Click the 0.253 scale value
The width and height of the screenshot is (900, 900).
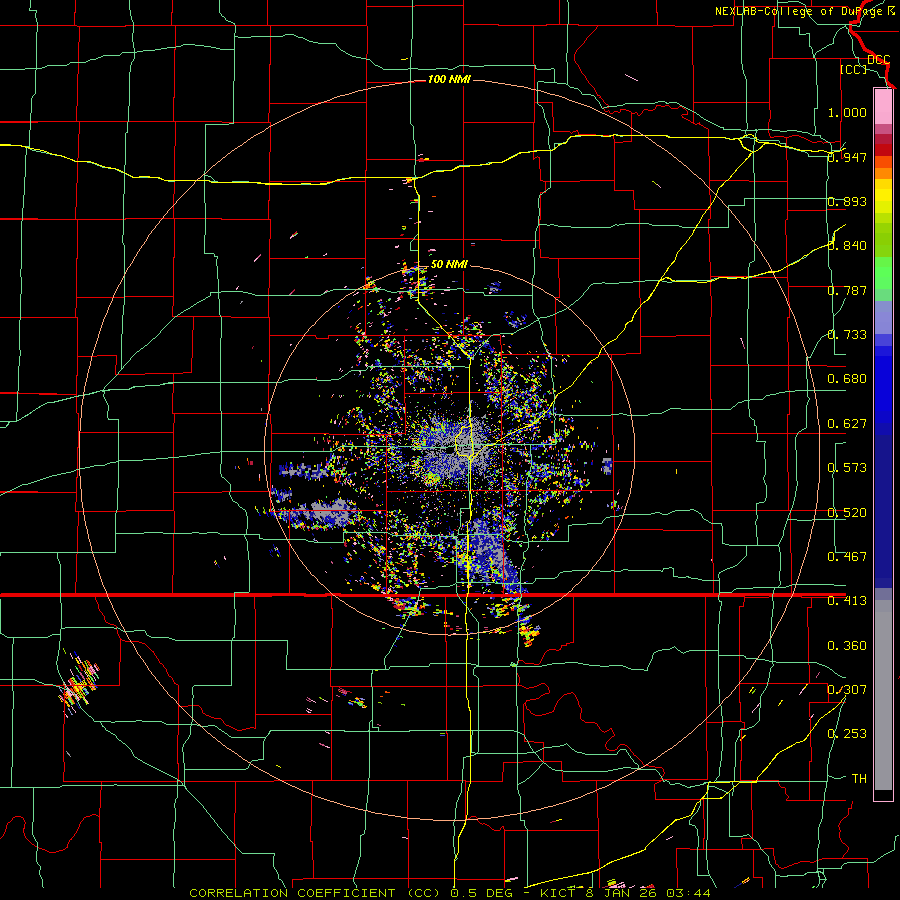pyautogui.click(x=847, y=734)
